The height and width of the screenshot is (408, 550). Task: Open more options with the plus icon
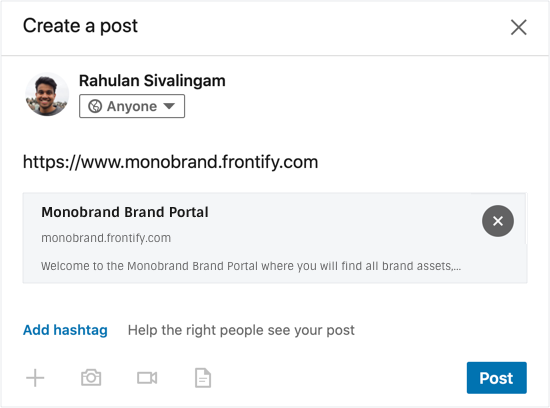pyautogui.click(x=35, y=378)
